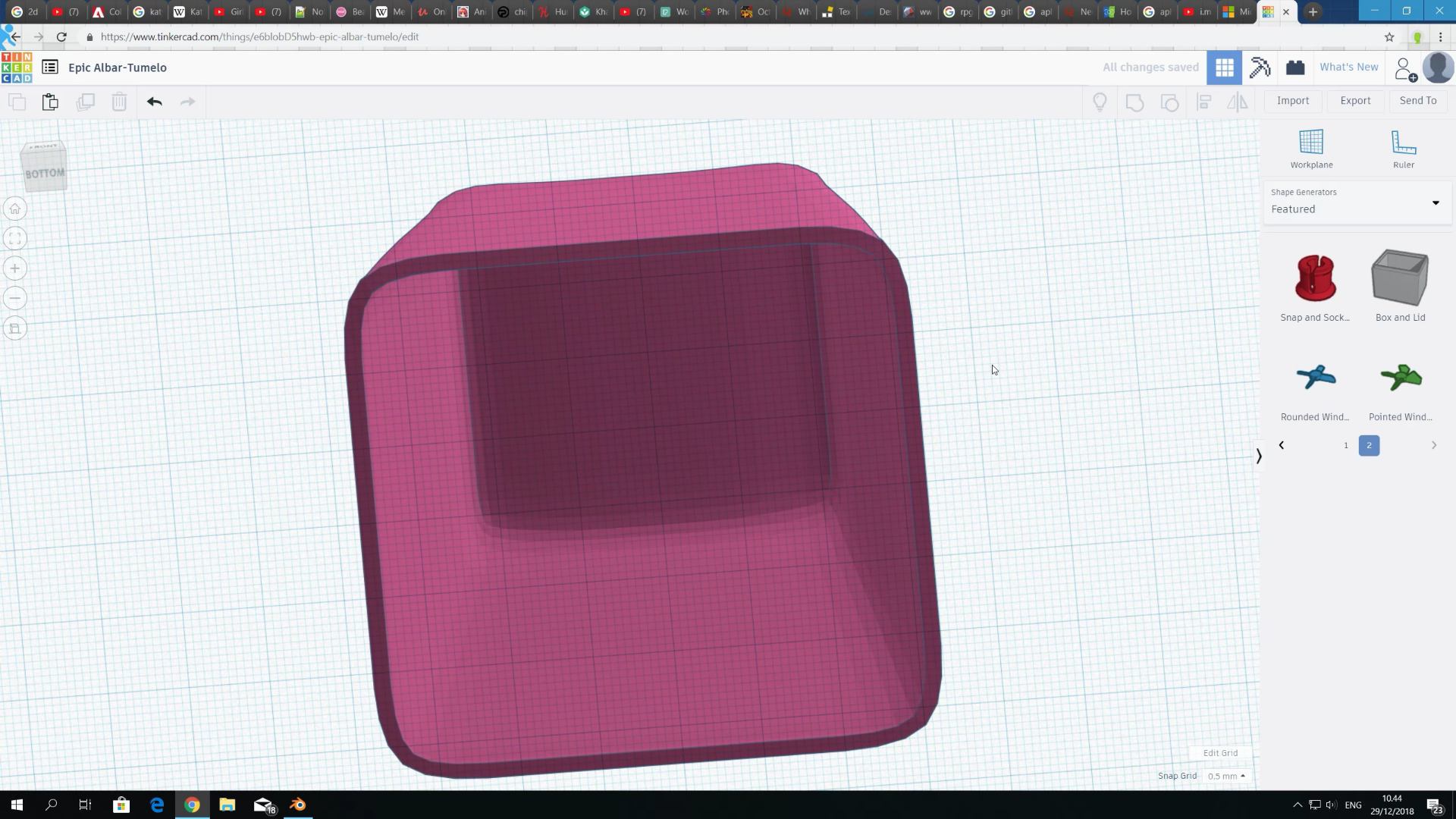The width and height of the screenshot is (1456, 819).
Task: Open the Snap Grid 0.5 mm dropdown
Action: tap(1225, 776)
